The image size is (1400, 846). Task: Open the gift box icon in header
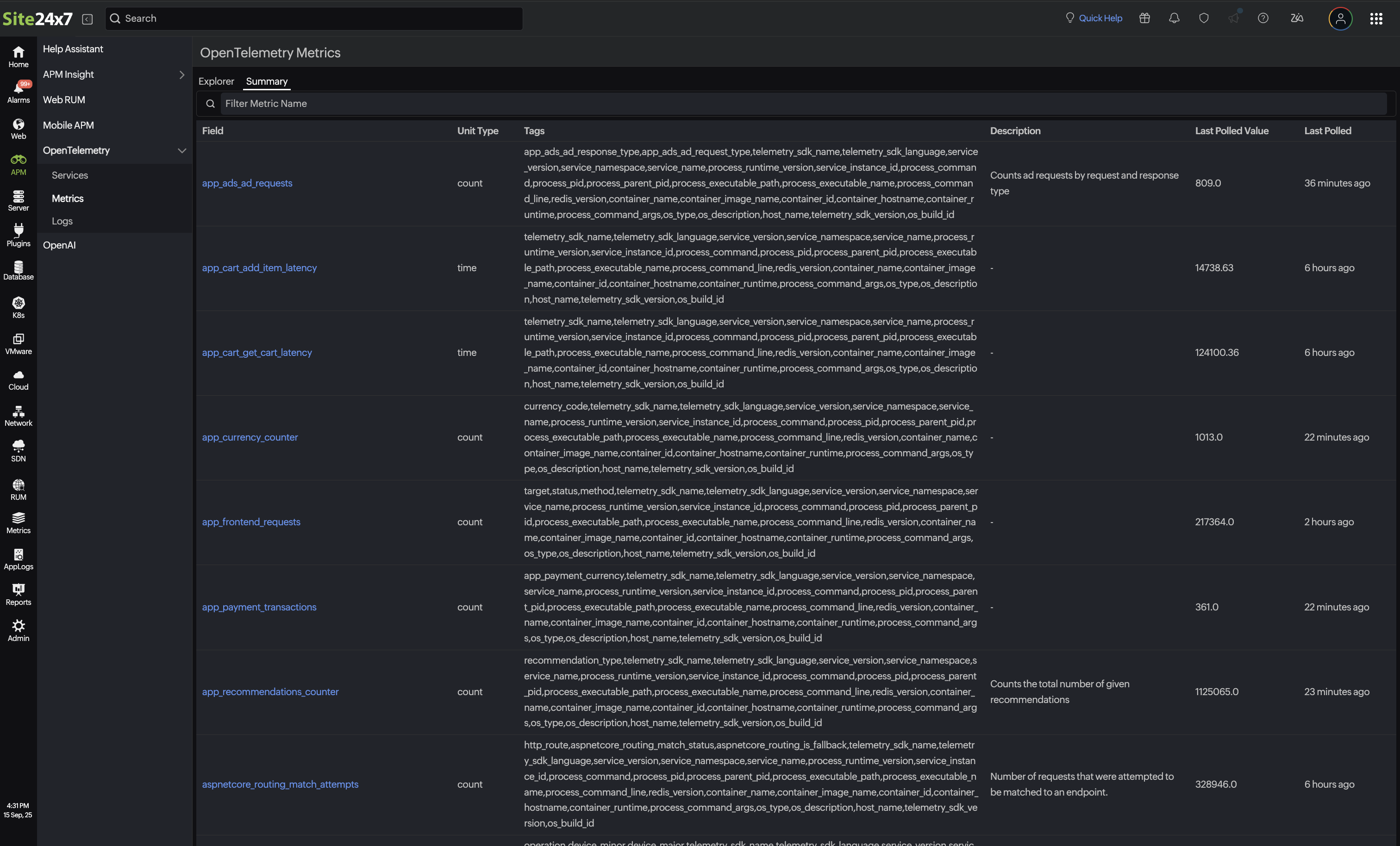(1144, 18)
